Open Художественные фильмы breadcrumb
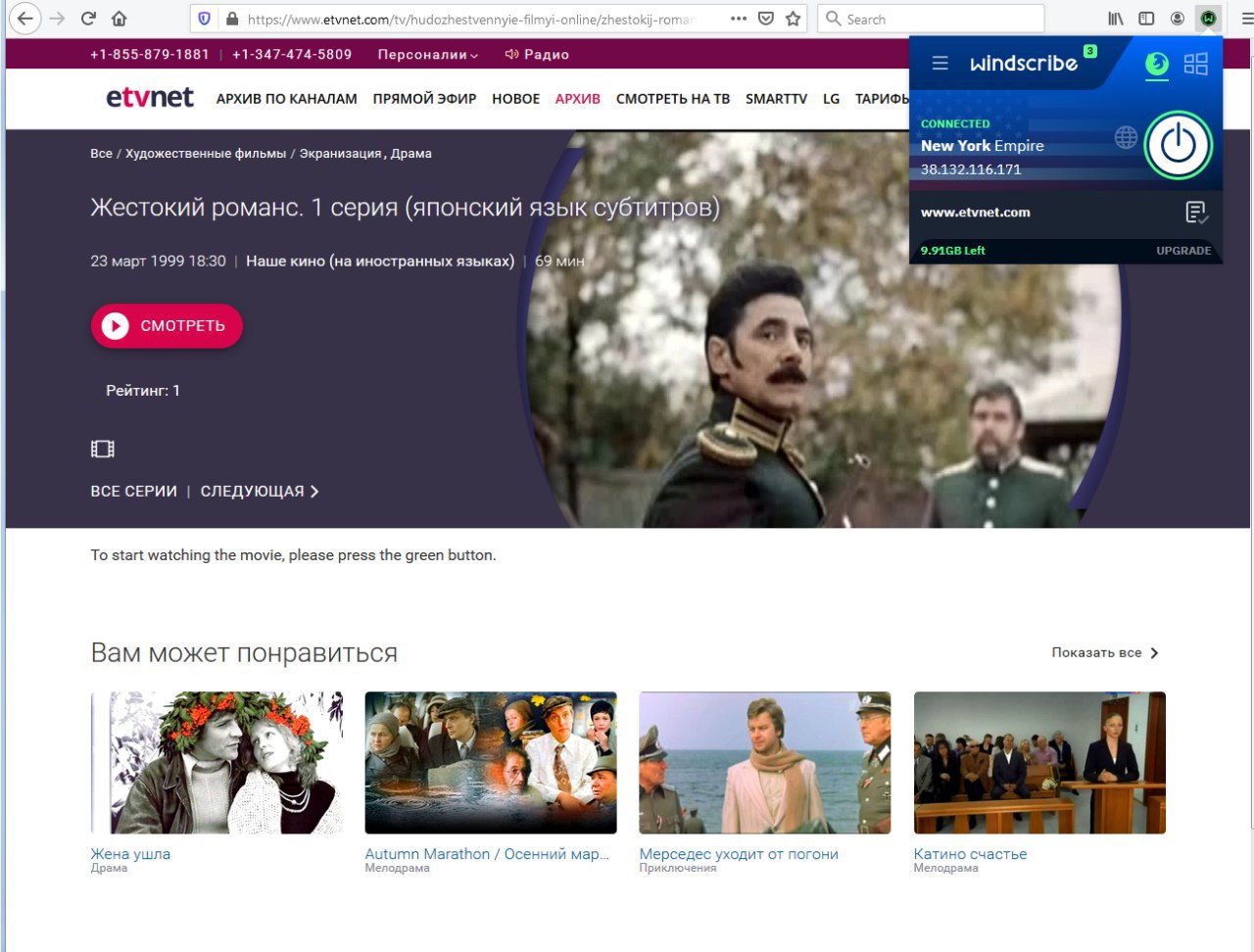Image resolution: width=1254 pixels, height=952 pixels. click(206, 154)
